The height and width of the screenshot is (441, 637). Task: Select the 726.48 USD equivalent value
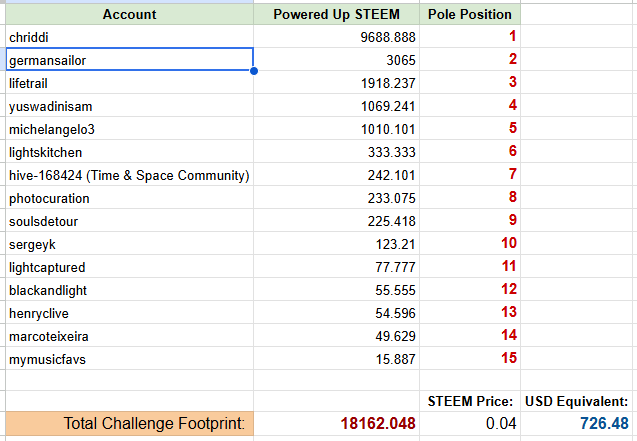(x=577, y=423)
